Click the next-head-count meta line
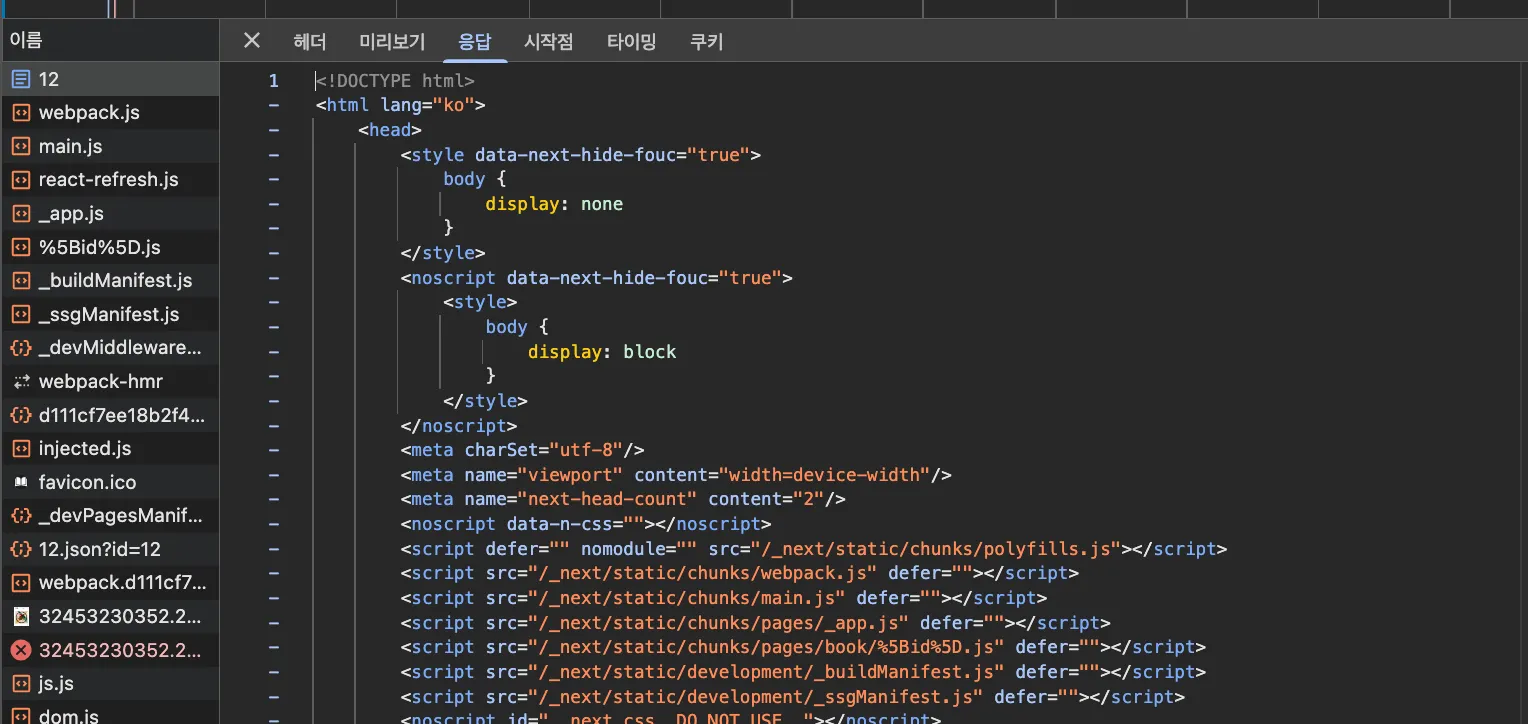The height and width of the screenshot is (724, 1528). 623,499
